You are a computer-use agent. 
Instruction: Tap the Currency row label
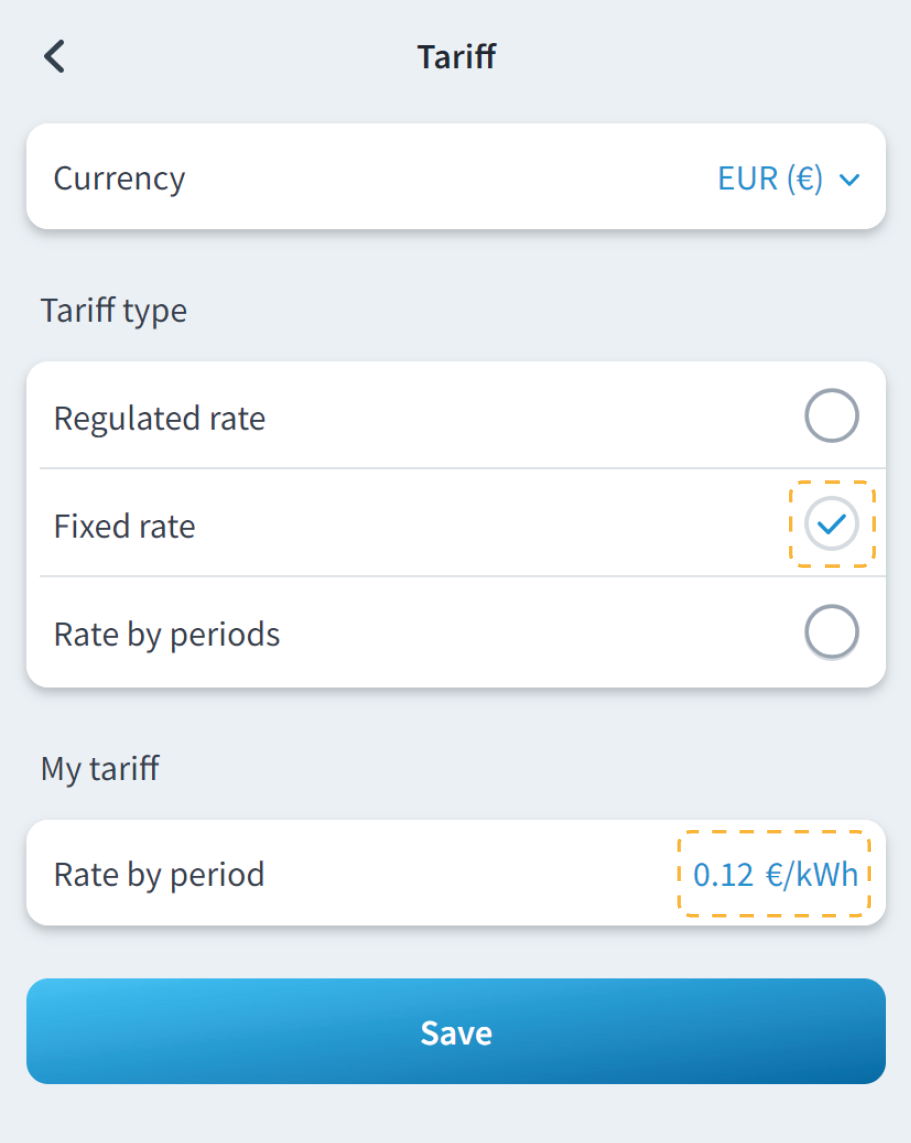[x=119, y=179]
